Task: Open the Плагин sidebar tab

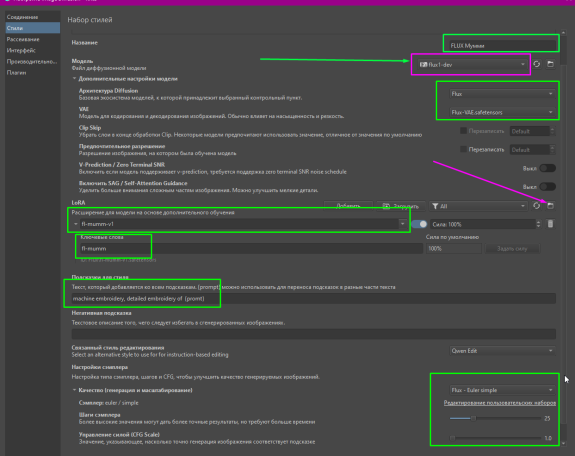Action: pos(17,73)
